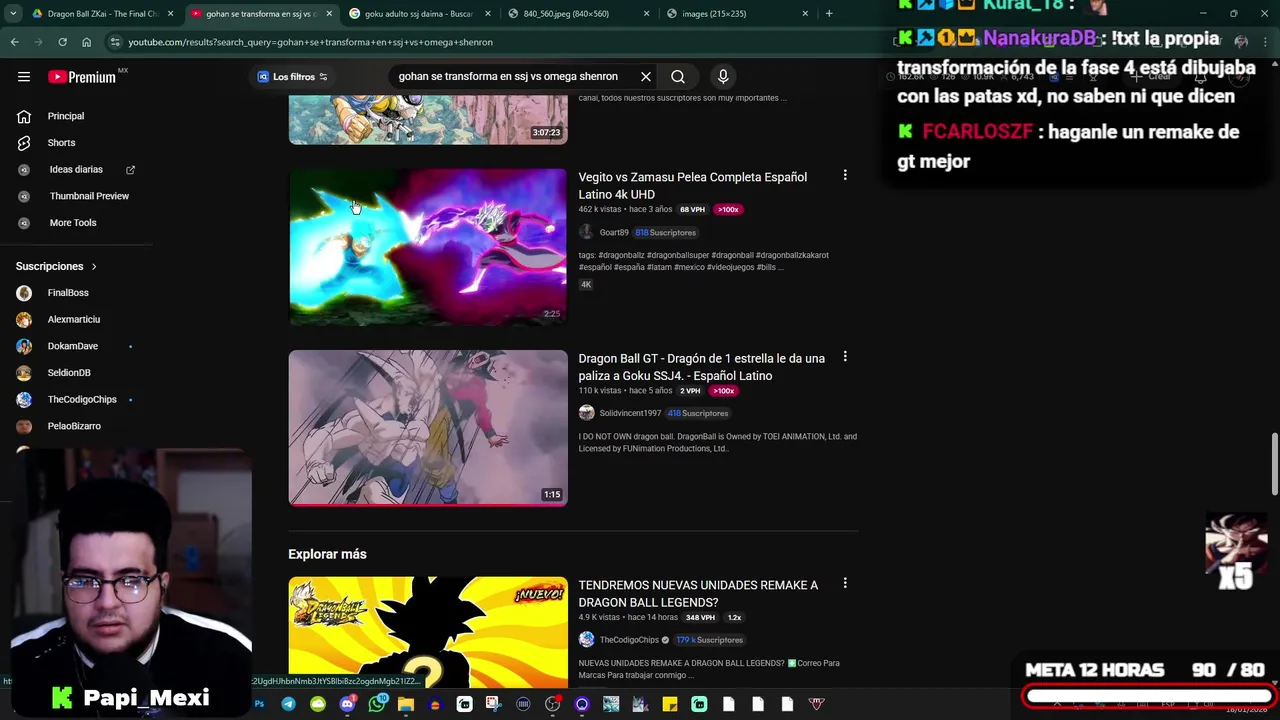The width and height of the screenshot is (1280, 720).
Task: Open the tab search dropdown arrow
Action: pyautogui.click(x=13, y=14)
